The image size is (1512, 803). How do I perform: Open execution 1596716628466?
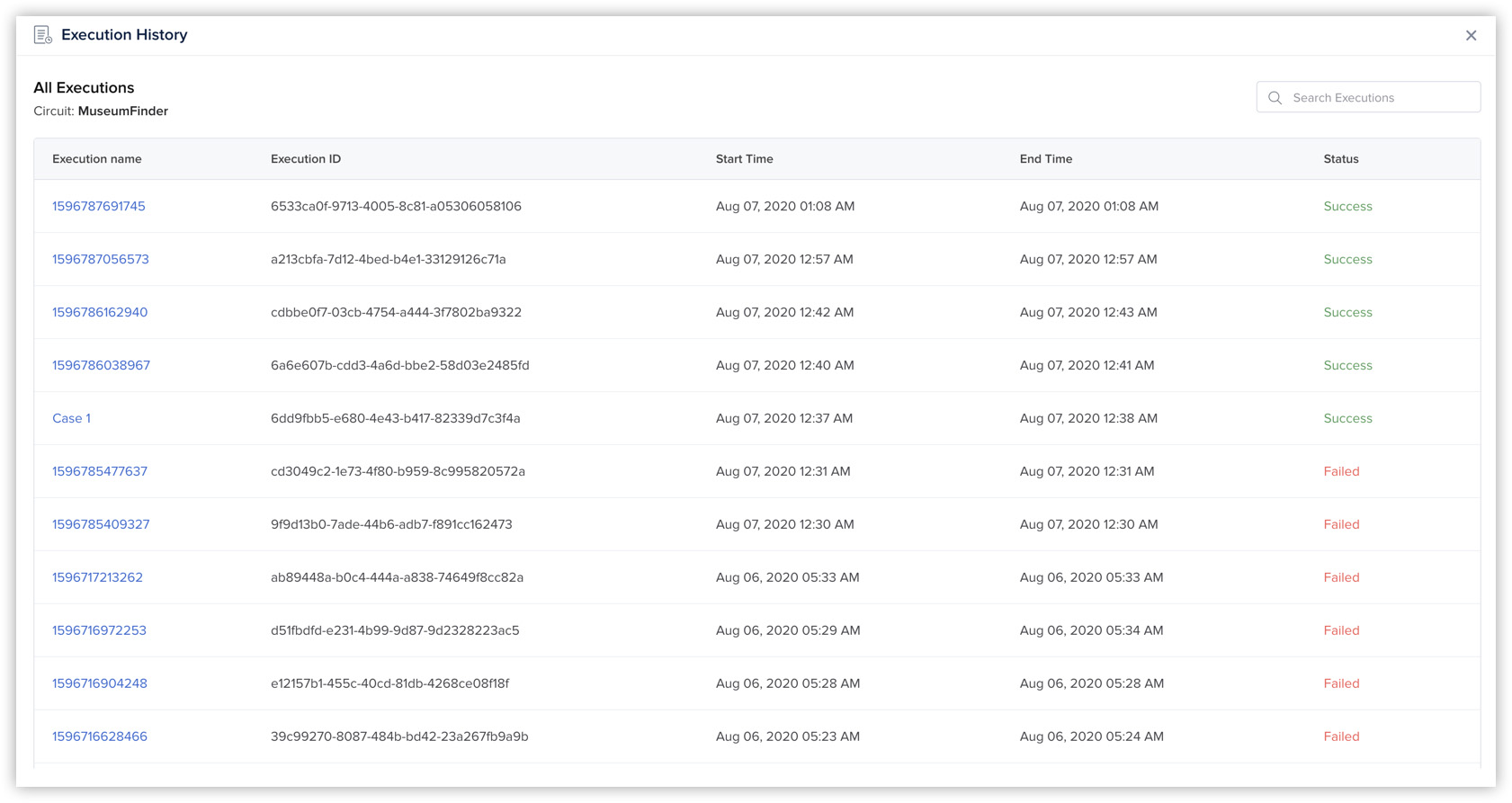[99, 736]
